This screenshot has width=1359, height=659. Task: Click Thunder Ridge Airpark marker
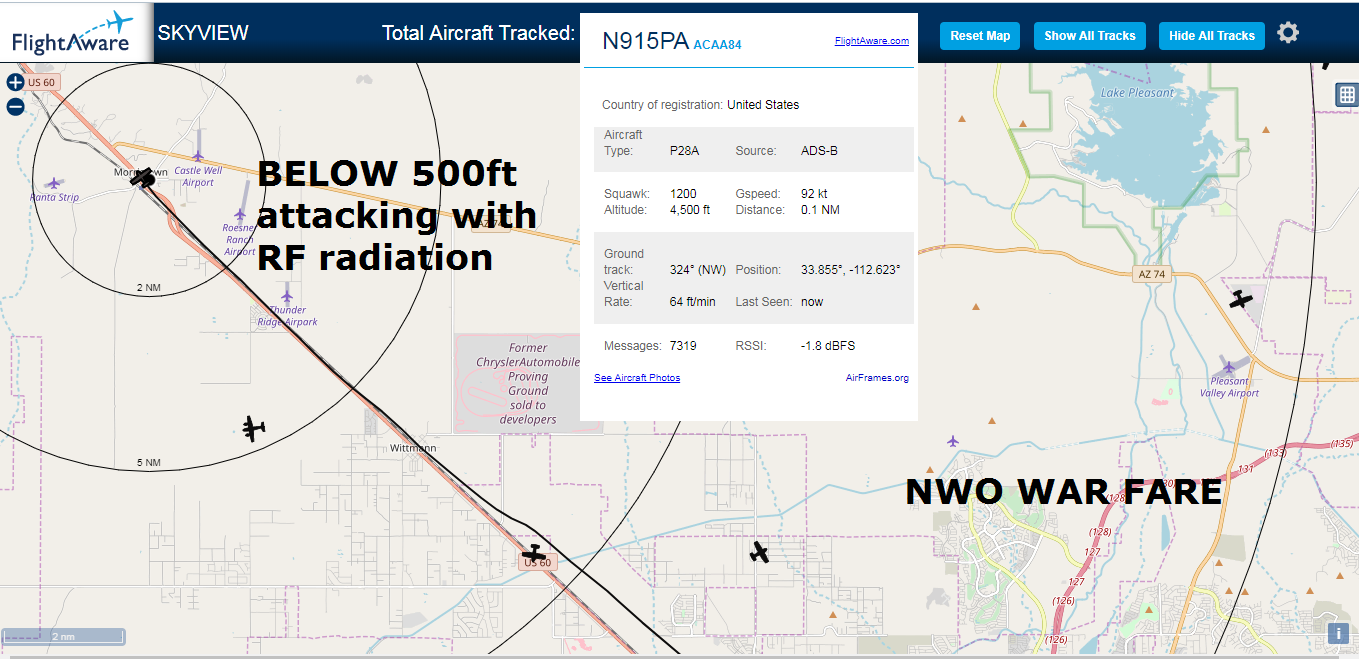point(287,296)
